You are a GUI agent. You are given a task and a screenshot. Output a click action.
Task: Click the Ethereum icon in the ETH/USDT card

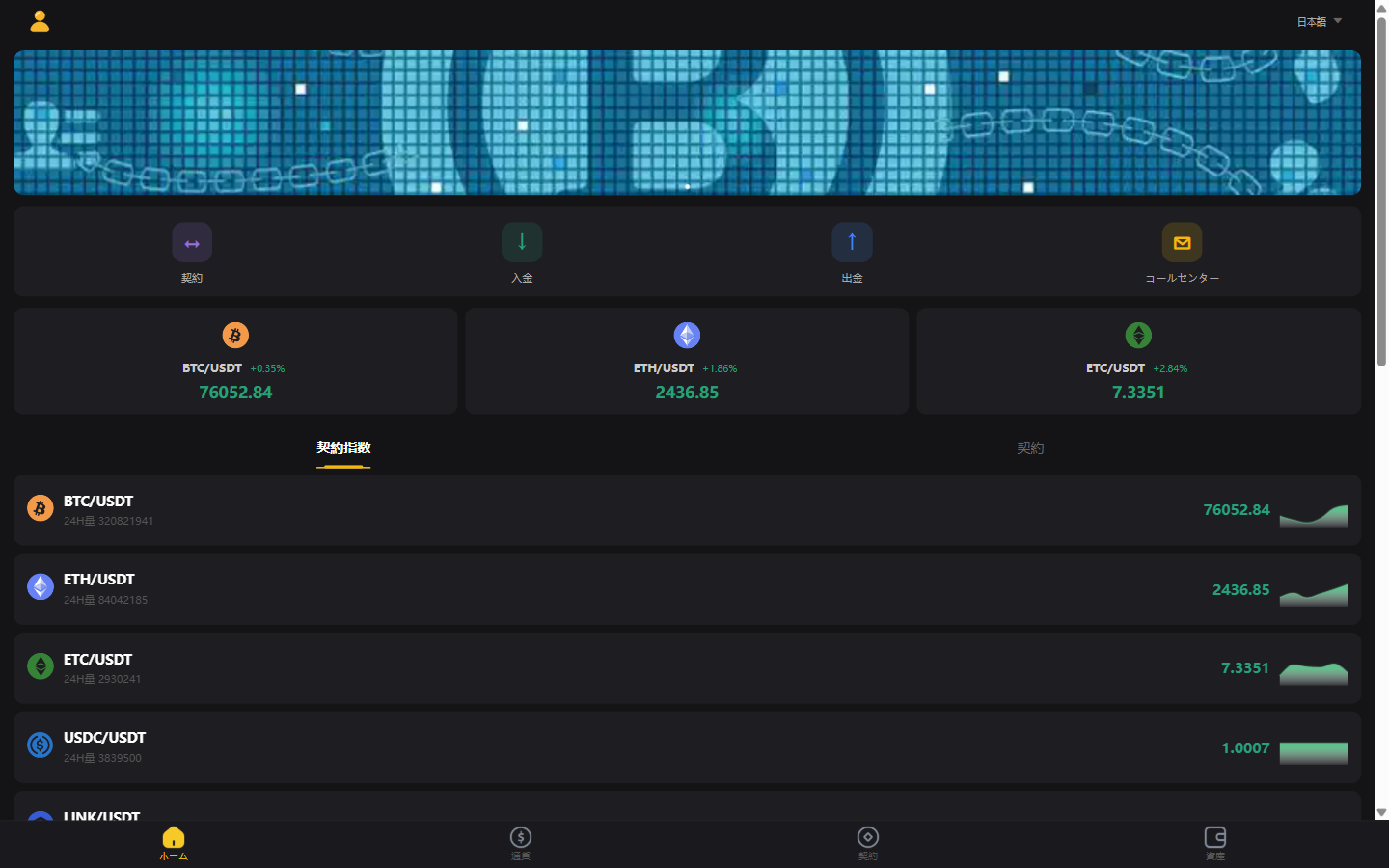point(687,335)
